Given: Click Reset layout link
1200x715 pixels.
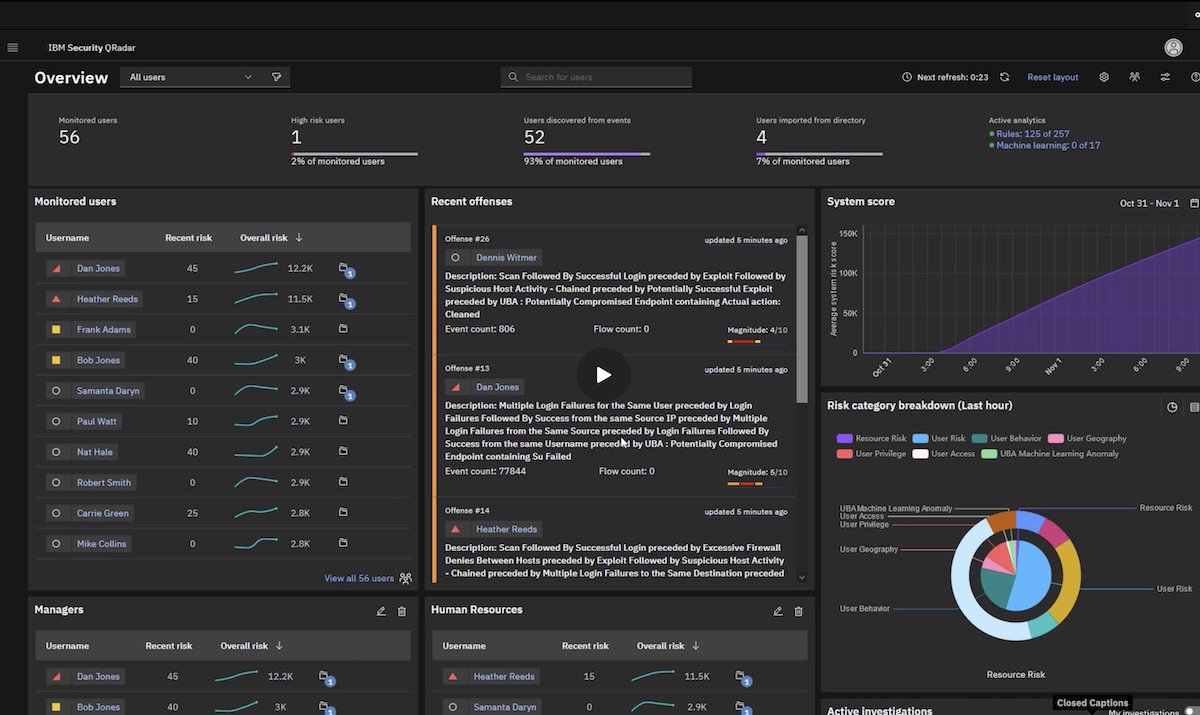Looking at the screenshot, I should click(x=1052, y=77).
